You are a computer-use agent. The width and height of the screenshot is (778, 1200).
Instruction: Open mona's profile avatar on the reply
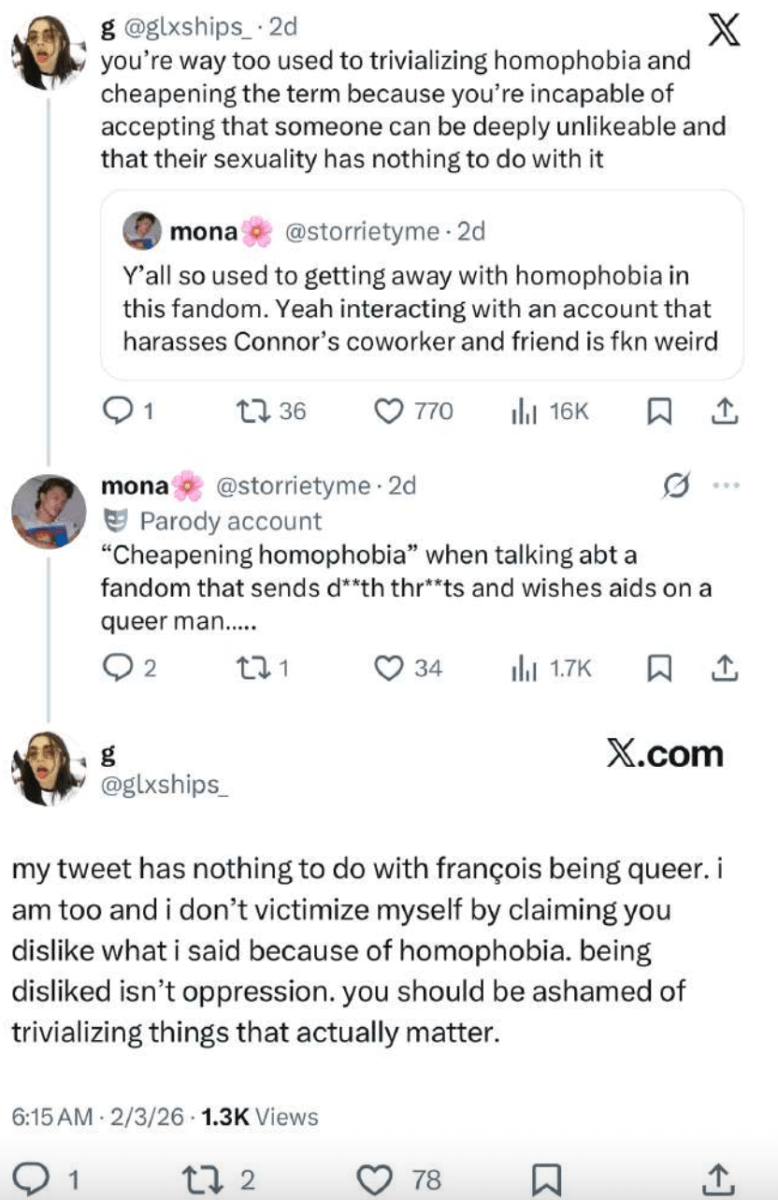(48, 510)
